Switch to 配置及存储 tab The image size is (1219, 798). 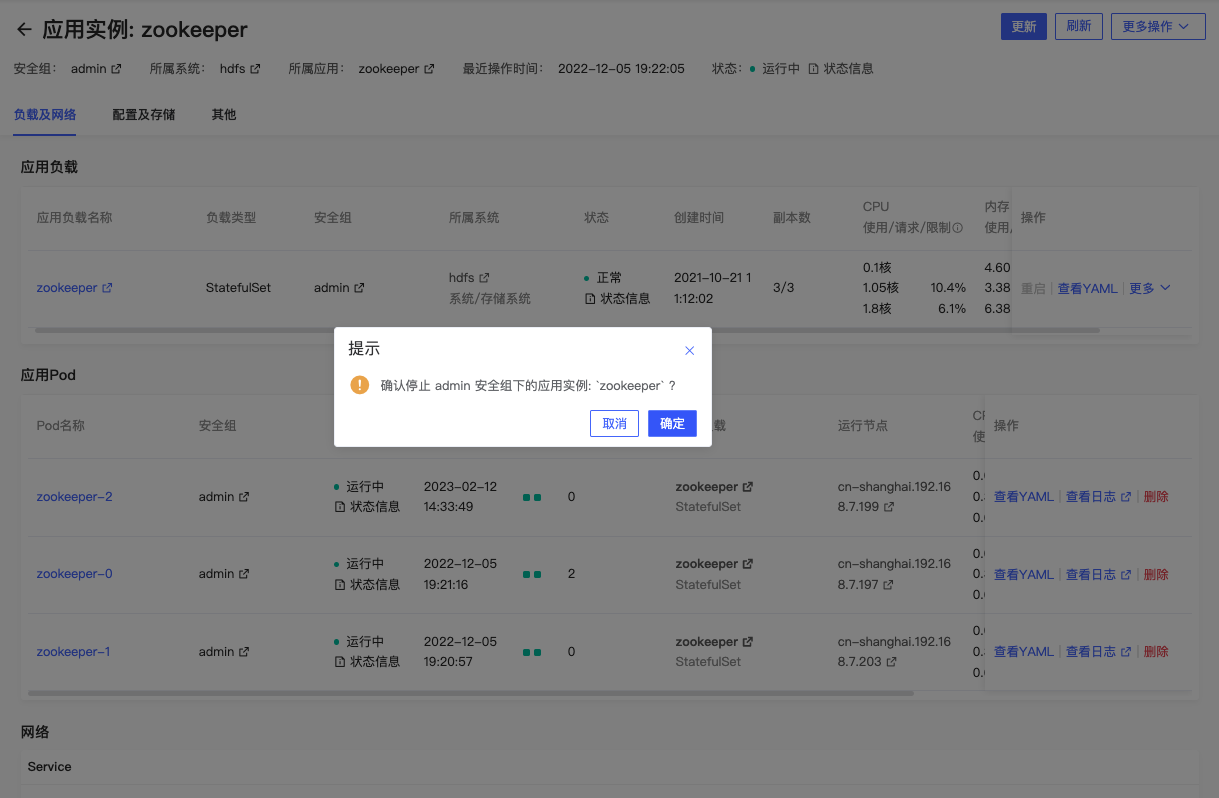144,115
